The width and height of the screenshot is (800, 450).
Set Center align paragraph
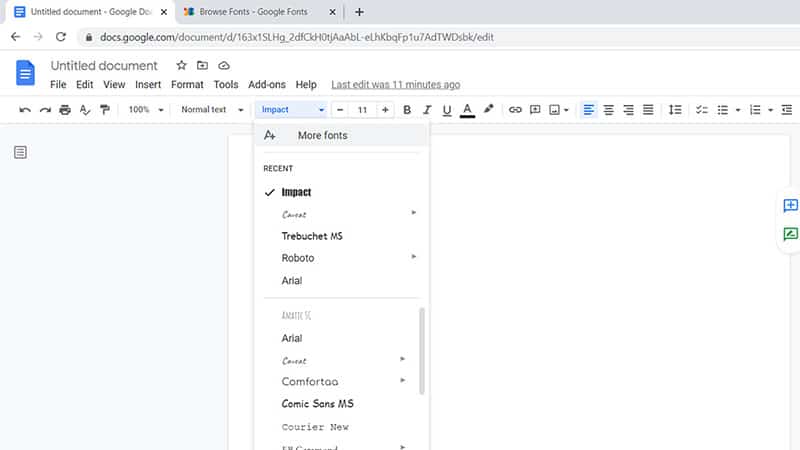pyautogui.click(x=608, y=110)
